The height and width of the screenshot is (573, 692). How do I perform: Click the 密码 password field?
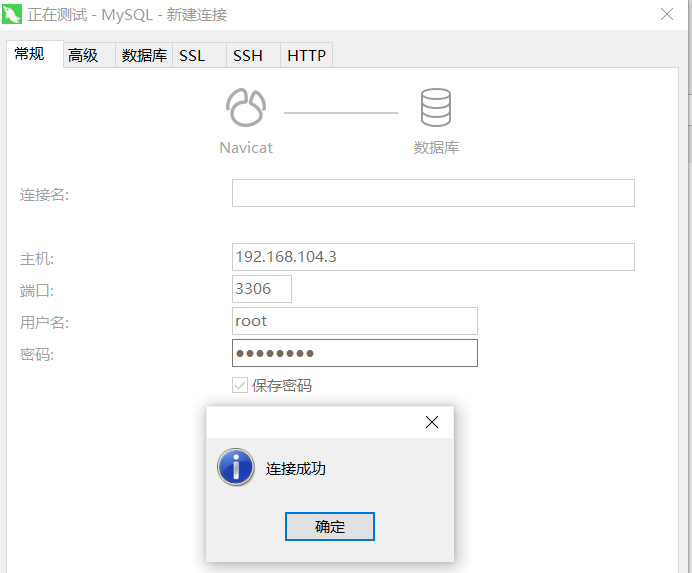tap(355, 353)
